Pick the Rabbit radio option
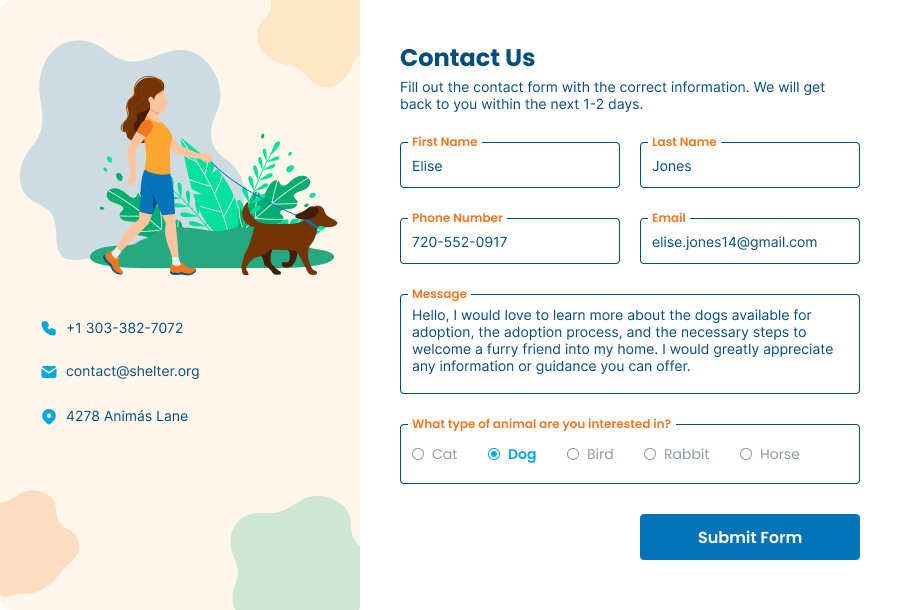The width and height of the screenshot is (900, 610). click(x=650, y=454)
